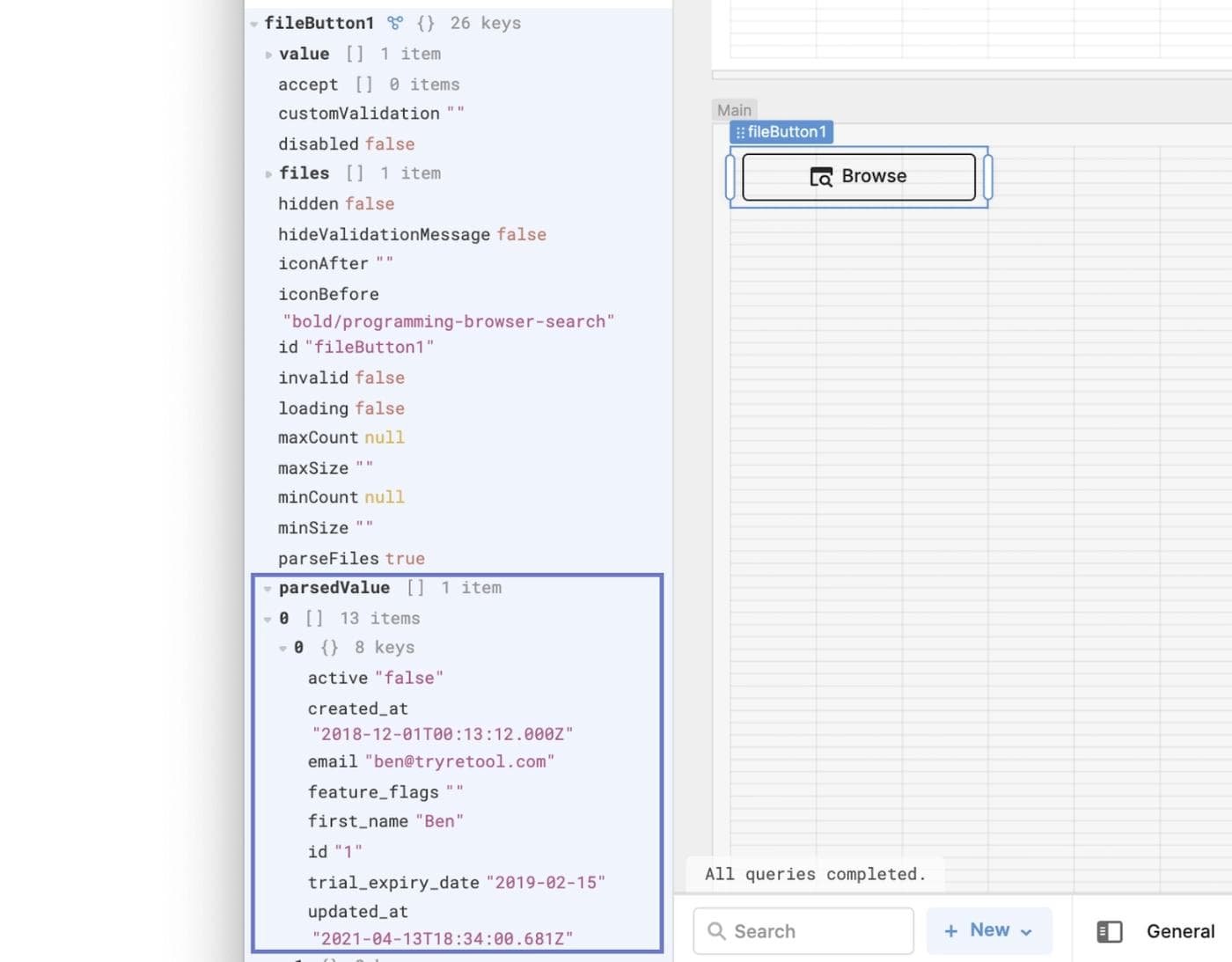
Task: Switch to the General tab
Action: point(1179,931)
